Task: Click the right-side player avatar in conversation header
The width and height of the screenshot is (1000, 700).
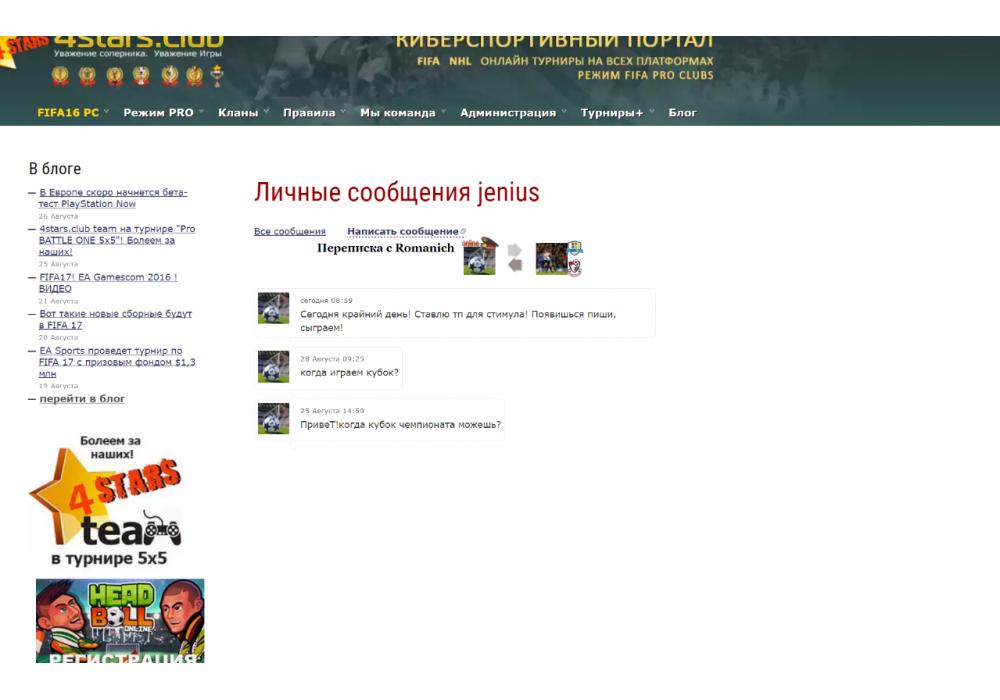Action: (551, 258)
